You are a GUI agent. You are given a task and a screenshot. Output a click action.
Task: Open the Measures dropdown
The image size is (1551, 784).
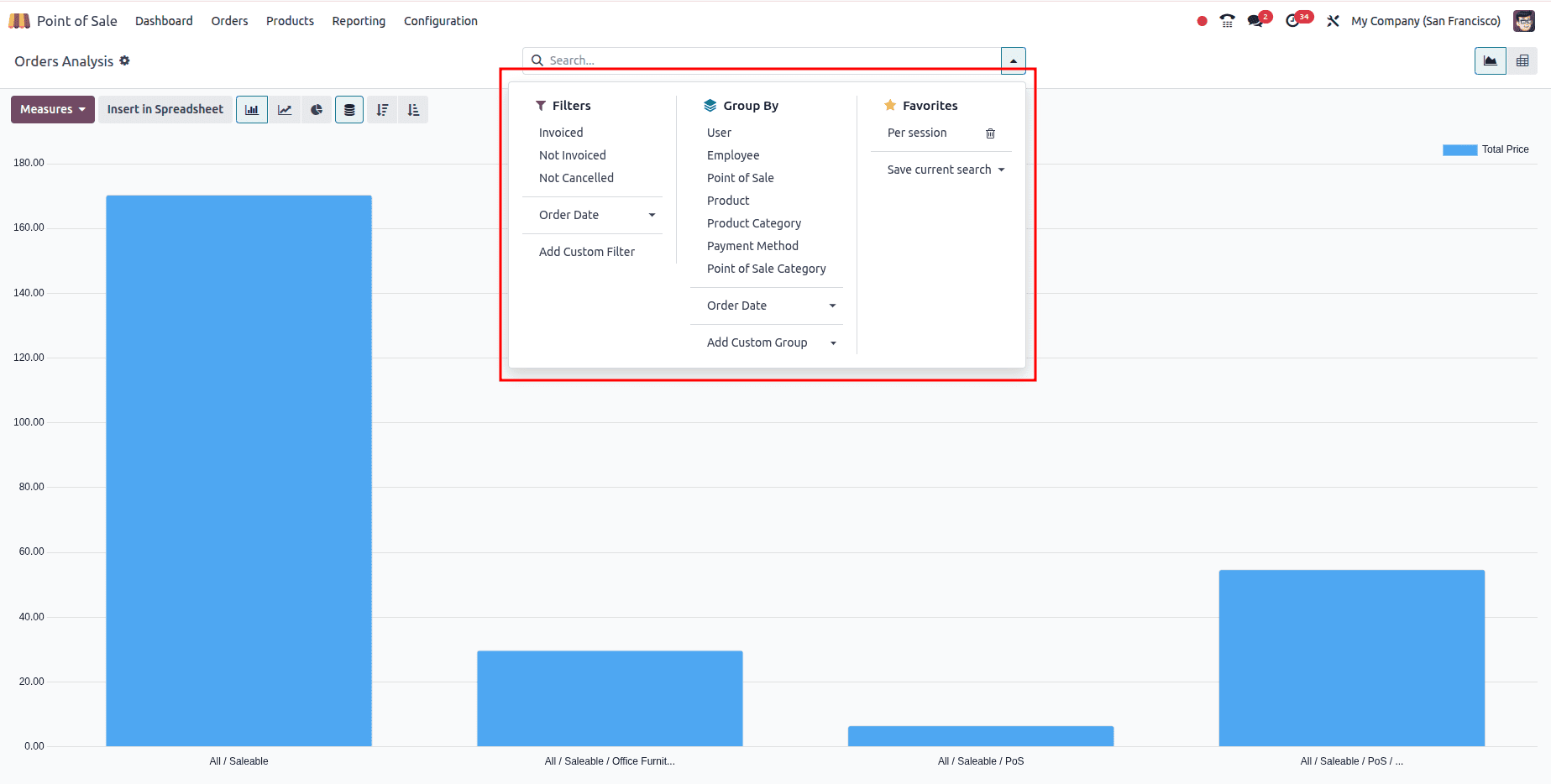52,109
